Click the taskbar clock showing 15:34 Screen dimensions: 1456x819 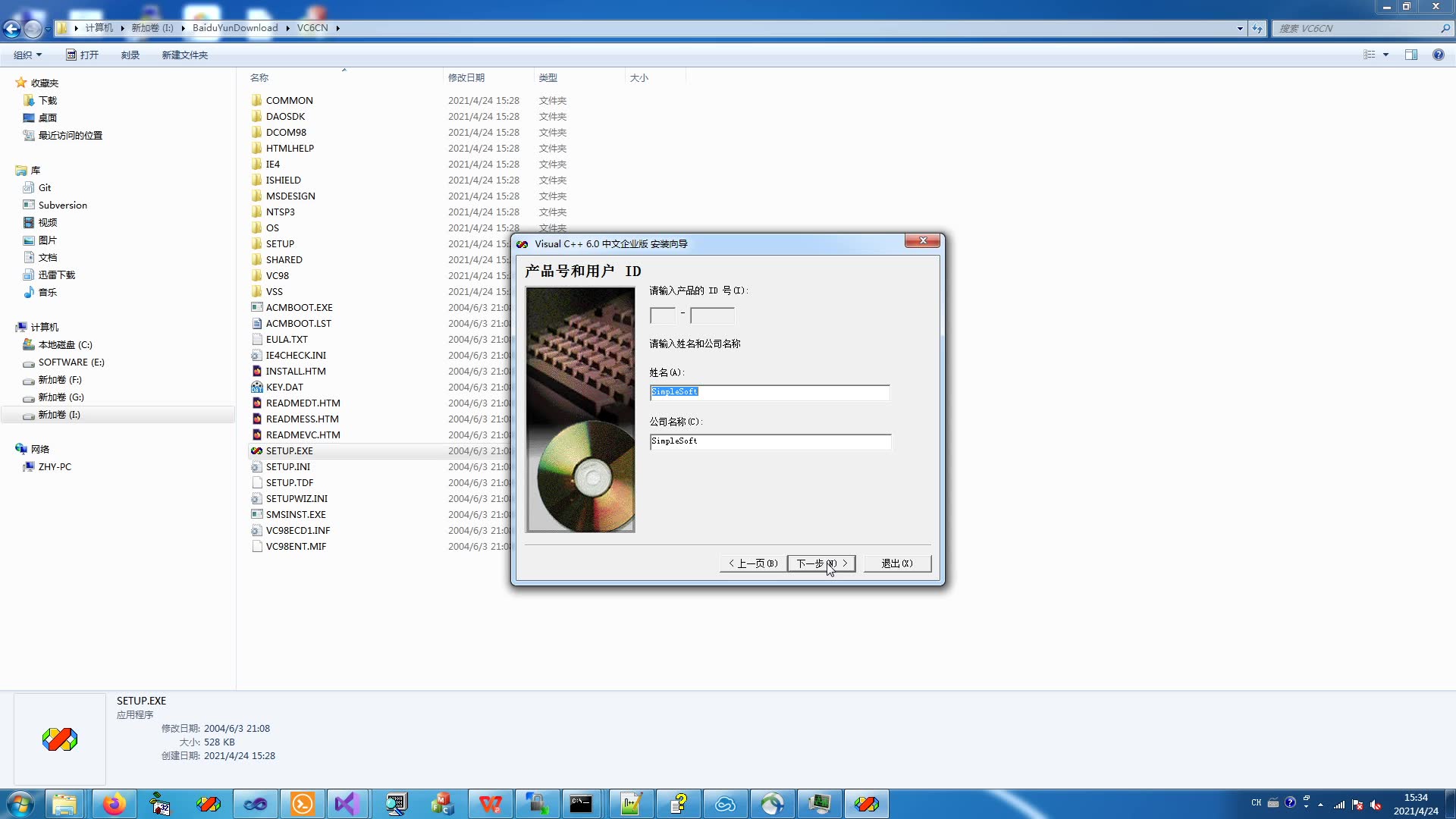point(1415,798)
